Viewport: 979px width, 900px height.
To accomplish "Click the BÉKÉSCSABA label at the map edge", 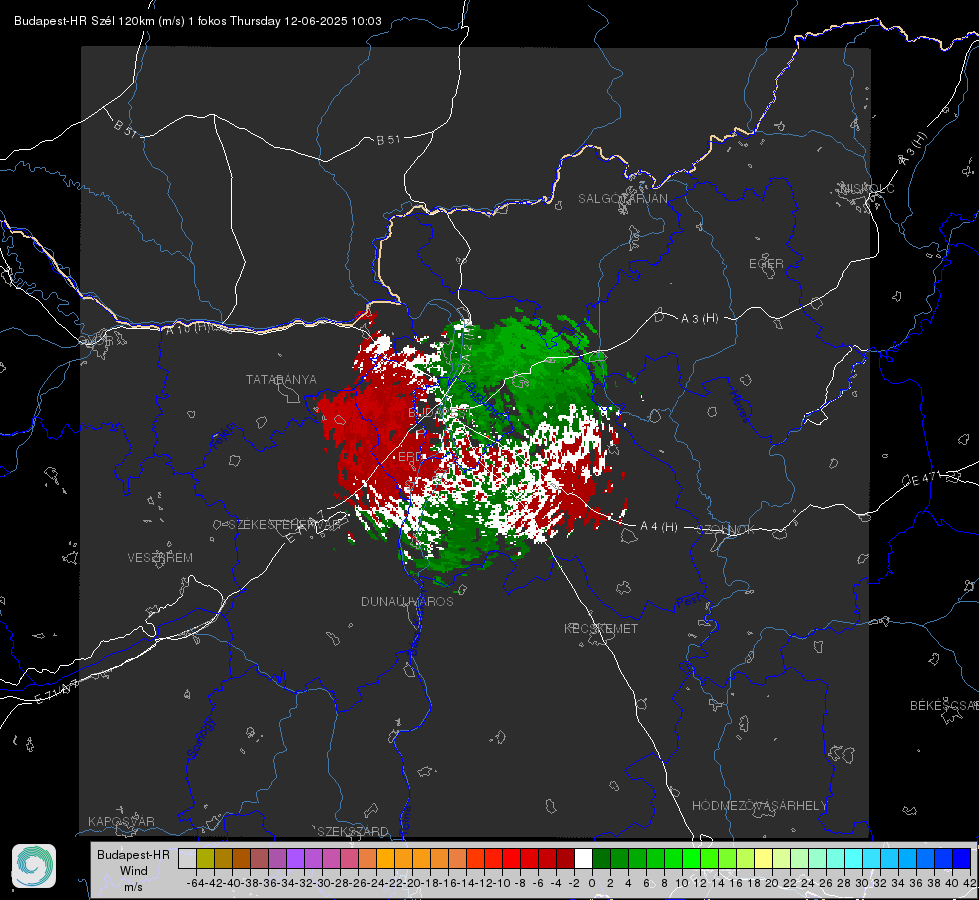I will coord(944,705).
